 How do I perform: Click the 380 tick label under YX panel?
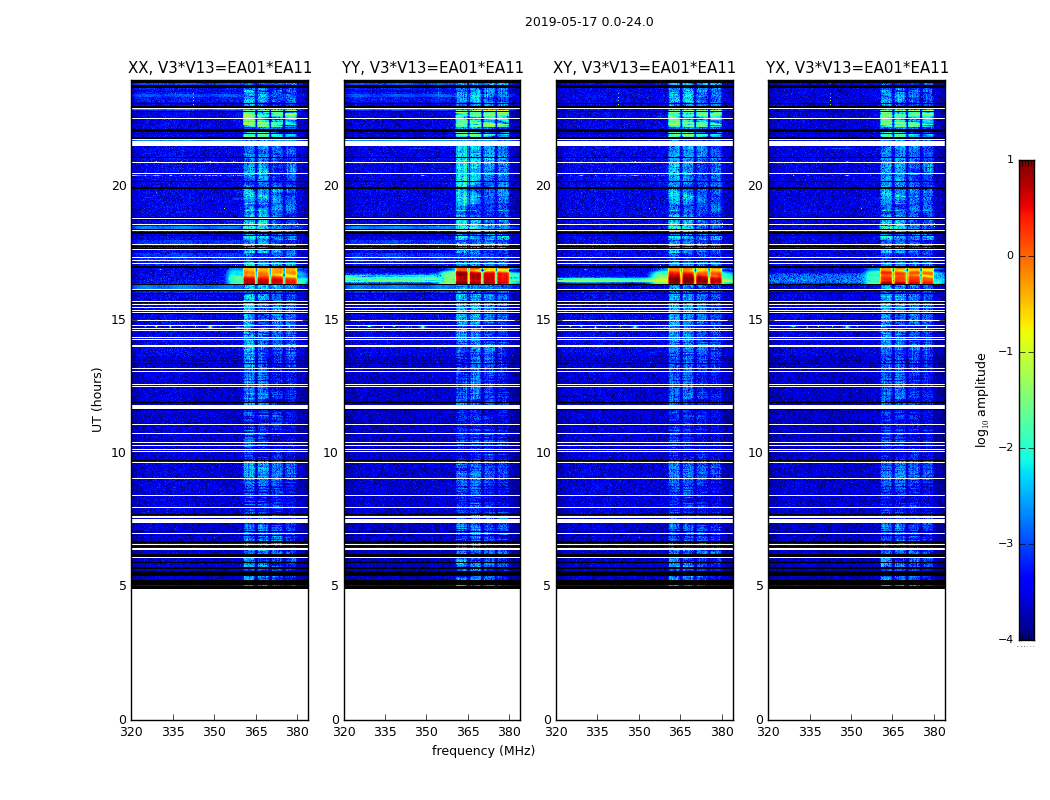point(934,732)
